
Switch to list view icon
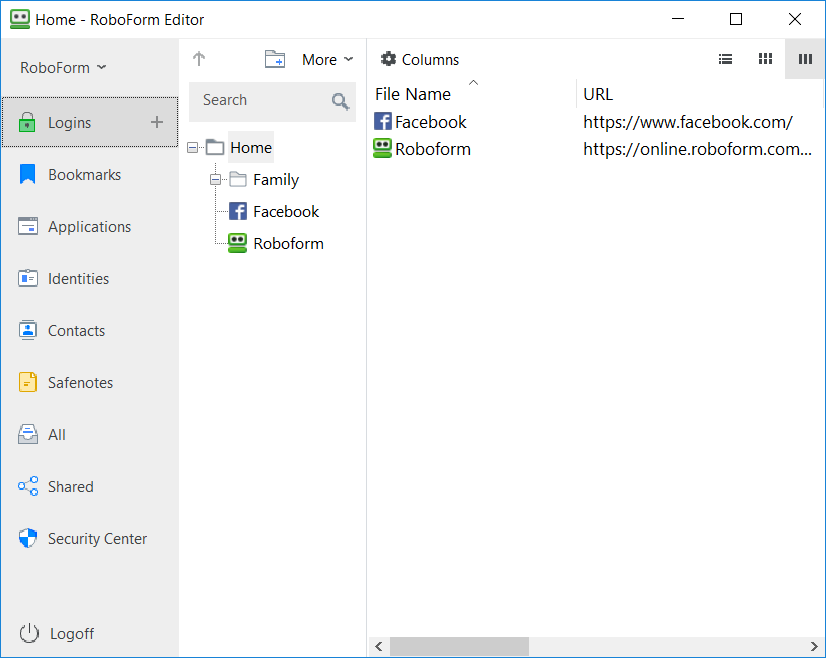coord(725,59)
